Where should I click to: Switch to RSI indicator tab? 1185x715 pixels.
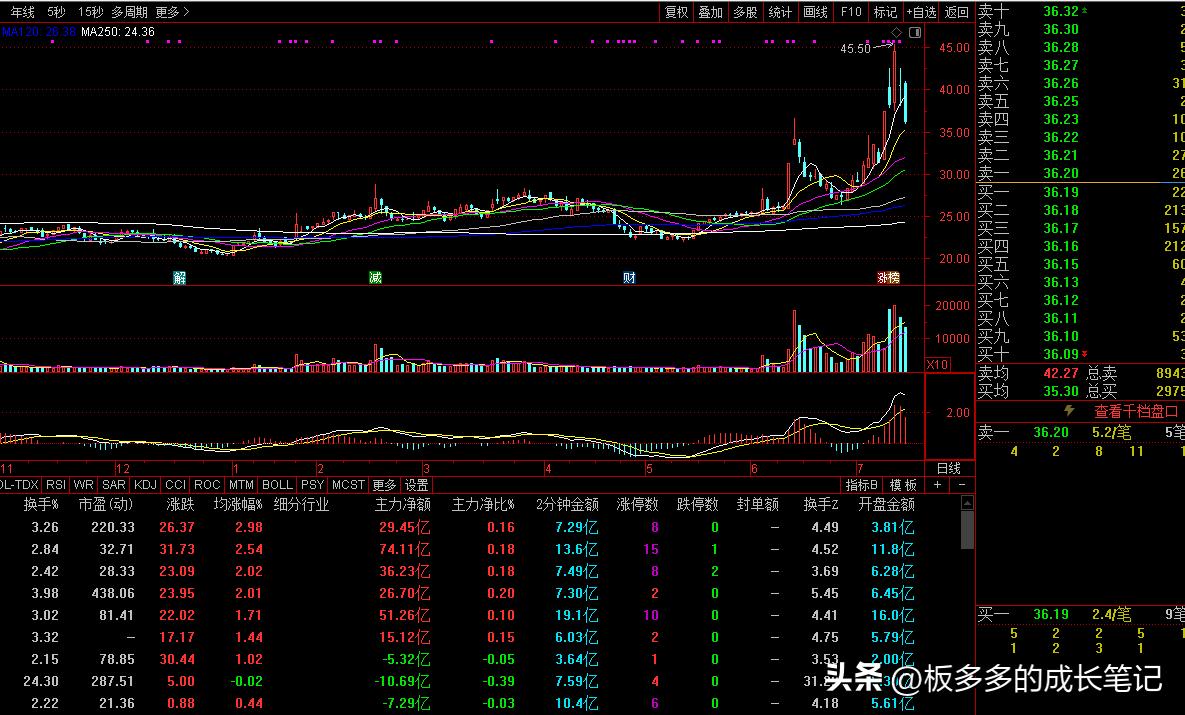(55, 484)
